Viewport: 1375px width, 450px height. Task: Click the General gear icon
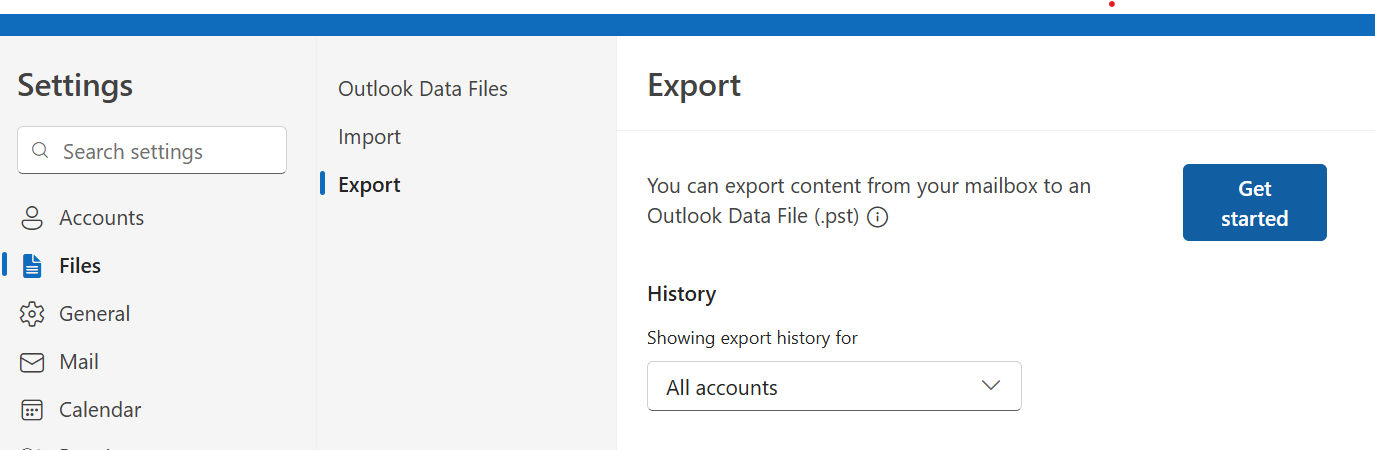32,314
